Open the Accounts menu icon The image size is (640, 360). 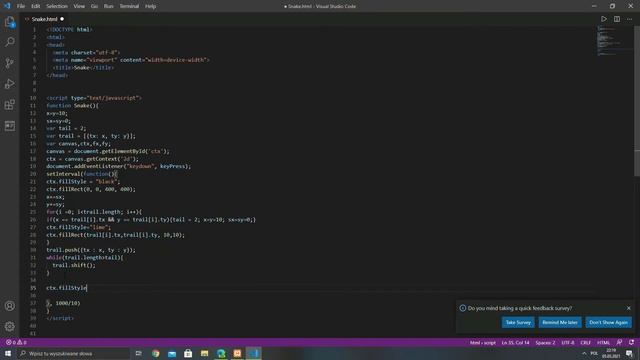coord(10,306)
